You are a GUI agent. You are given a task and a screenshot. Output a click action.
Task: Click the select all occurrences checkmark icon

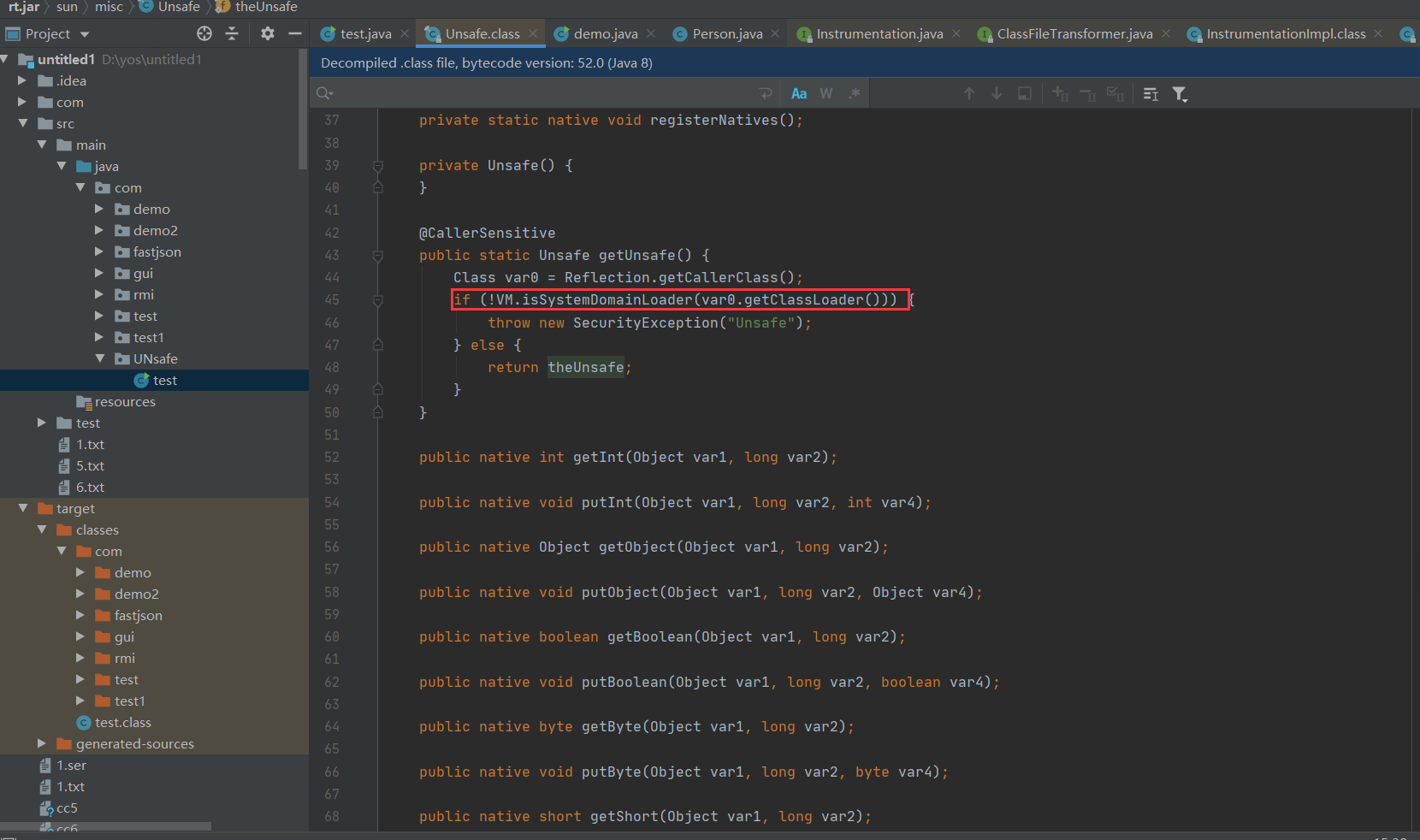1115,93
